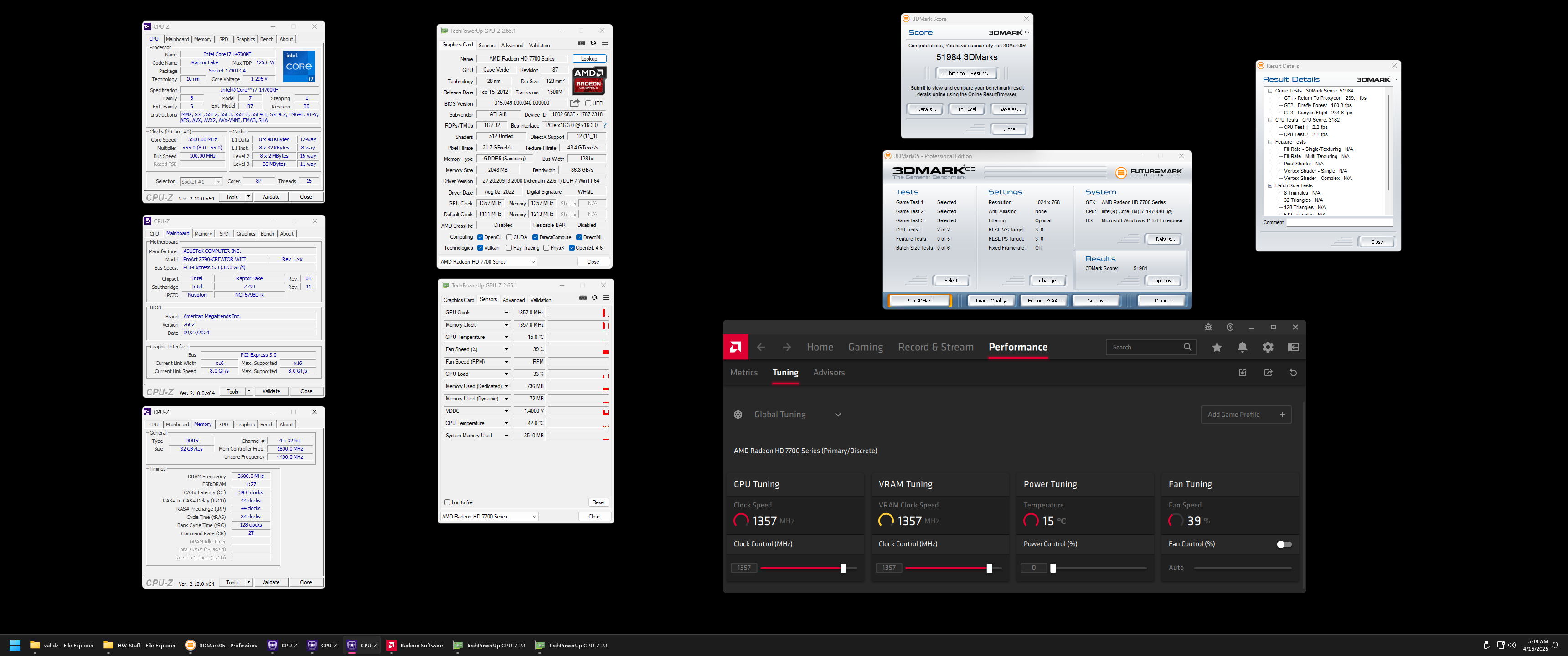Viewport: 1568px width, 656px height.
Task: Open the CPU Temperature sensor dropdown arrow
Action: click(506, 423)
